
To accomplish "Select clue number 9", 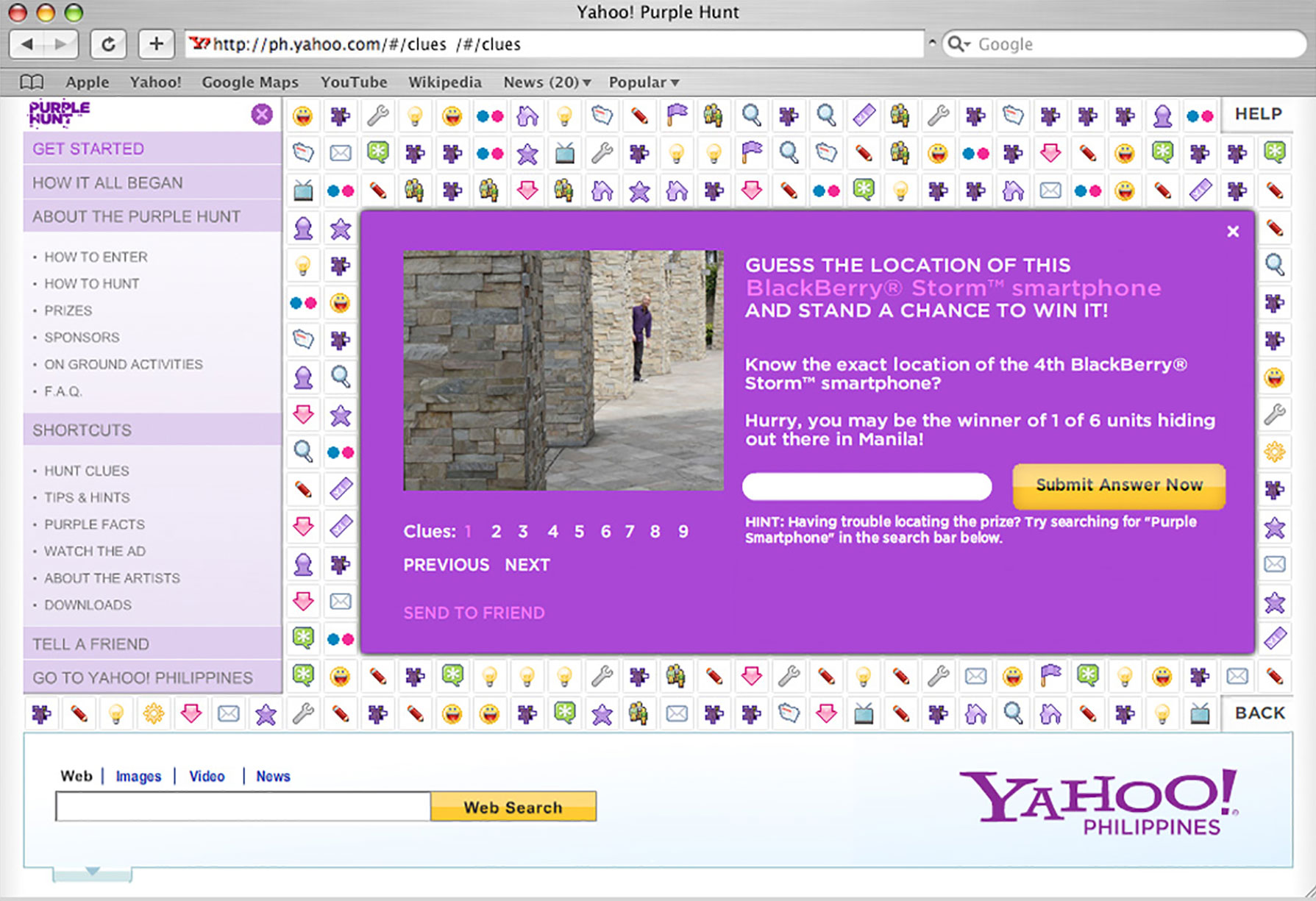I will point(683,531).
